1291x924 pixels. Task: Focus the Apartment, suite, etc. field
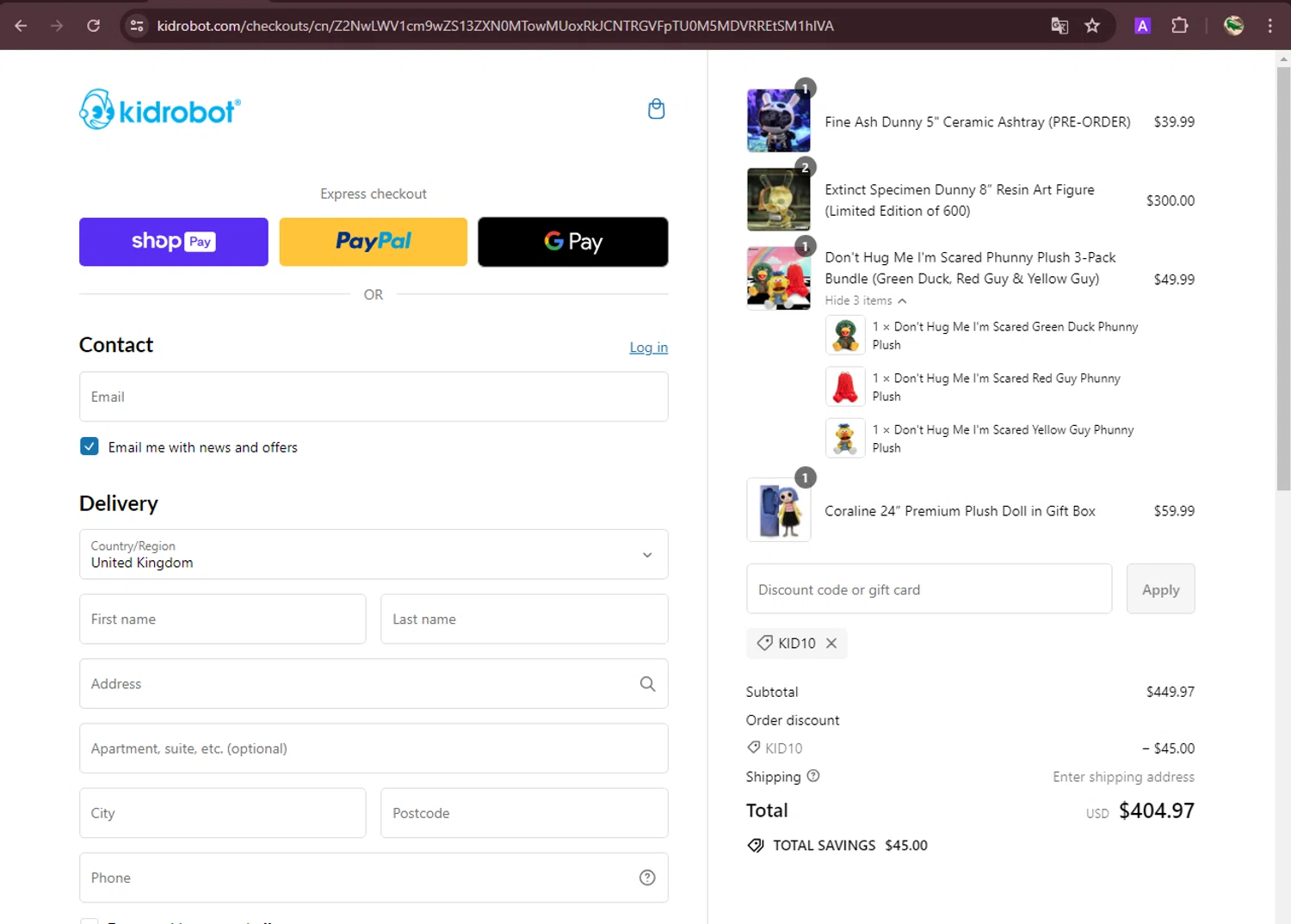click(374, 748)
